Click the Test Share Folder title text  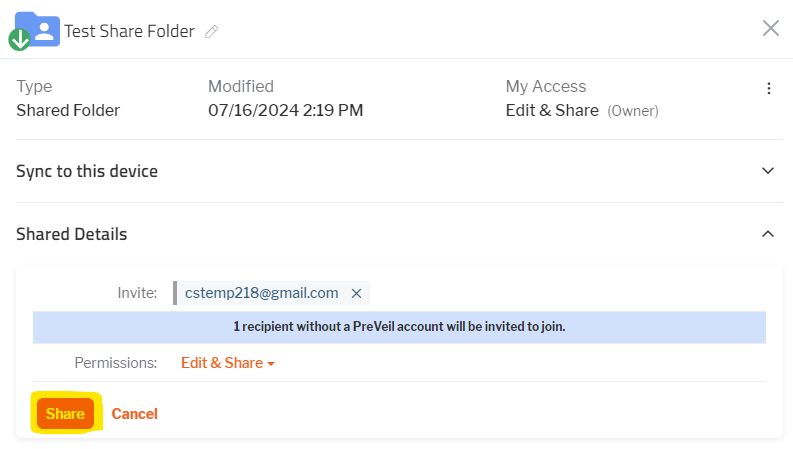(129, 31)
